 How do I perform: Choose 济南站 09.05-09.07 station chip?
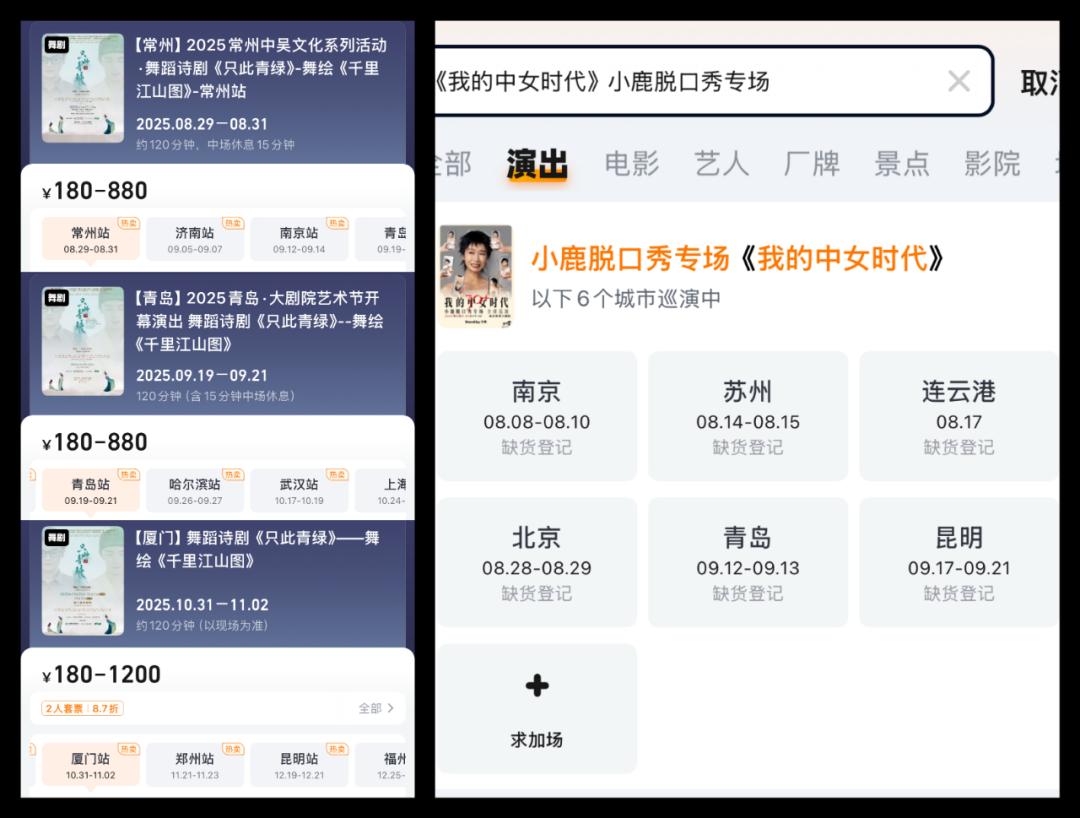[x=195, y=240]
